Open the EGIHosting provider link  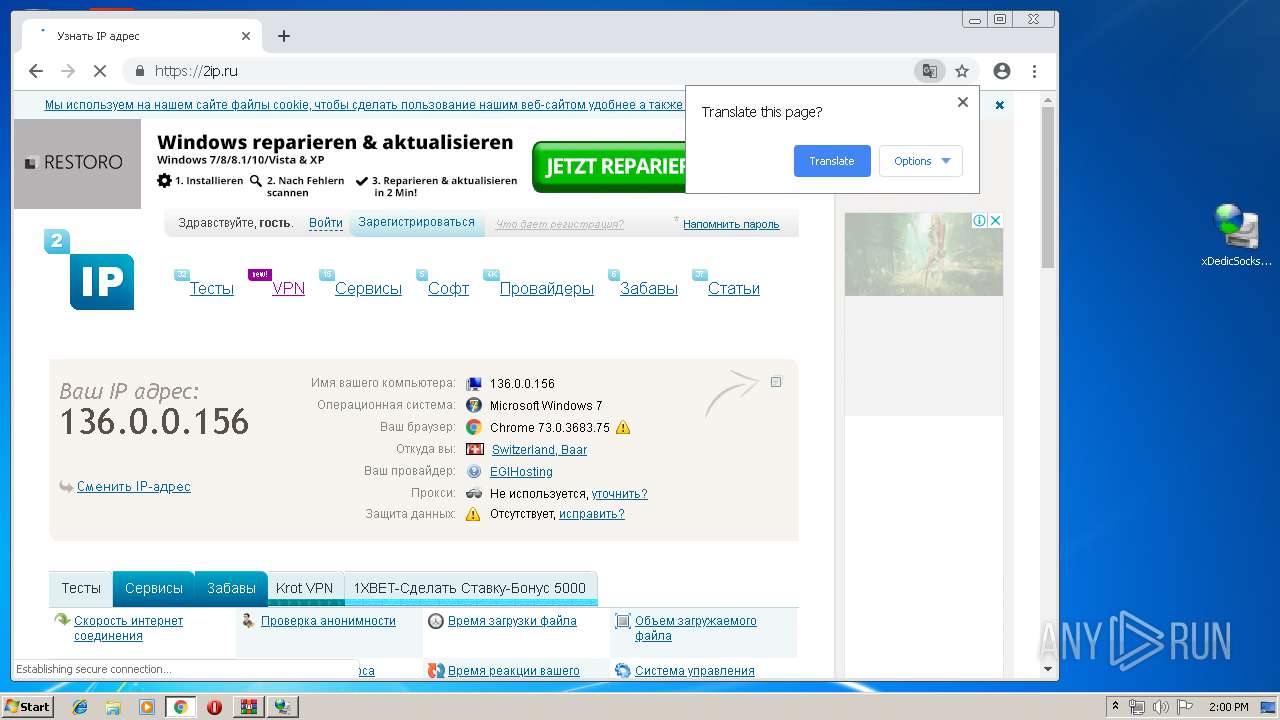(521, 472)
